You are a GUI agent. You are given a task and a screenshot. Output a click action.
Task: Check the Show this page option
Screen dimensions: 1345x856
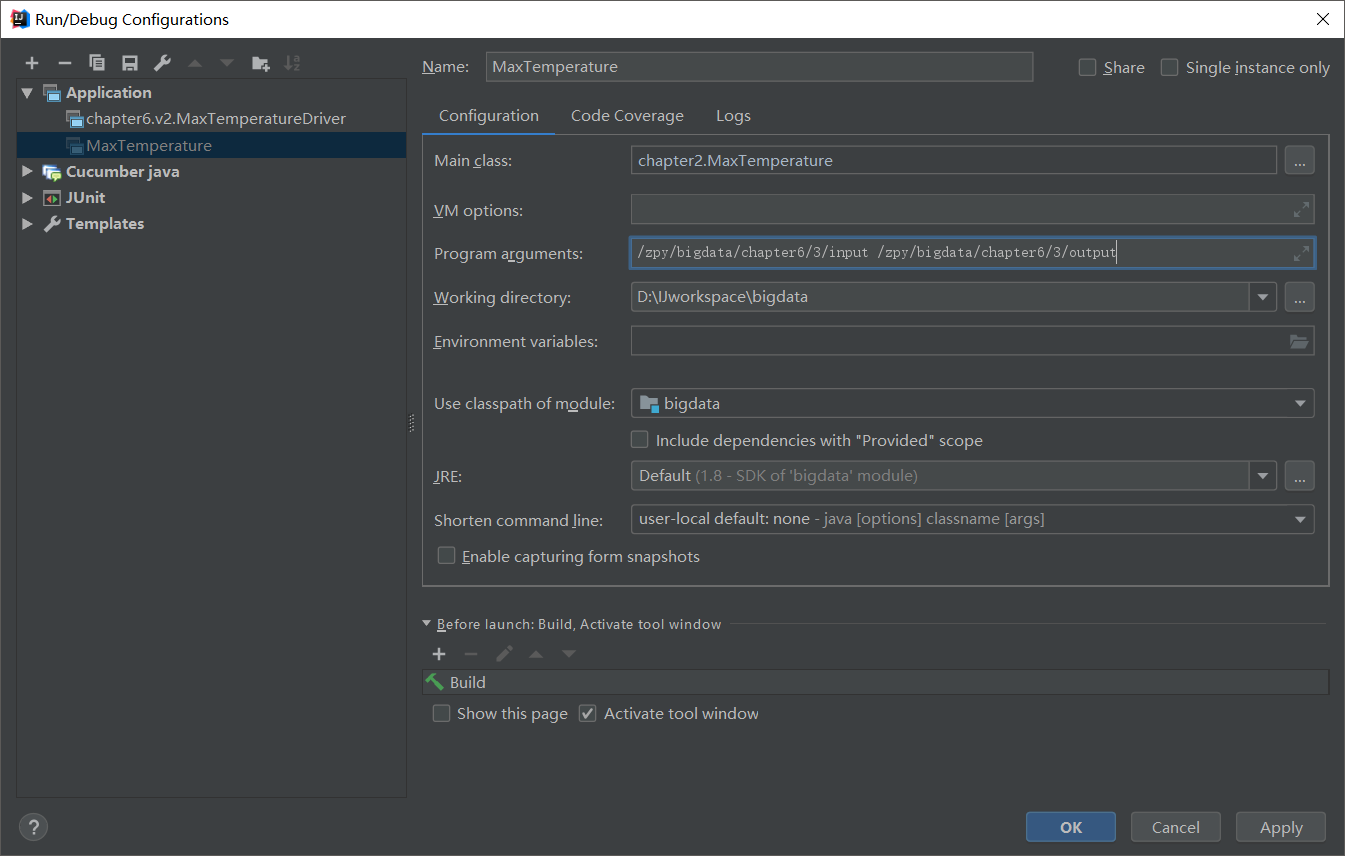tap(441, 713)
